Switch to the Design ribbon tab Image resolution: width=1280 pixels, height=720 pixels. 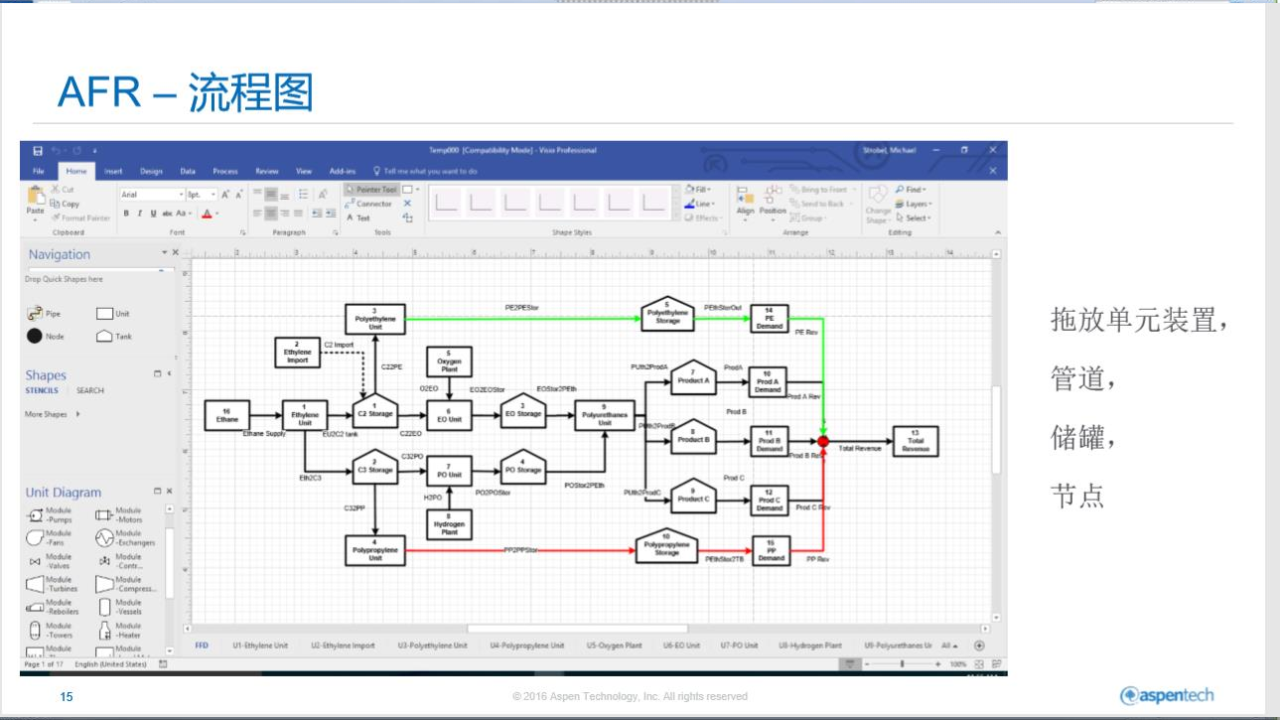point(151,171)
